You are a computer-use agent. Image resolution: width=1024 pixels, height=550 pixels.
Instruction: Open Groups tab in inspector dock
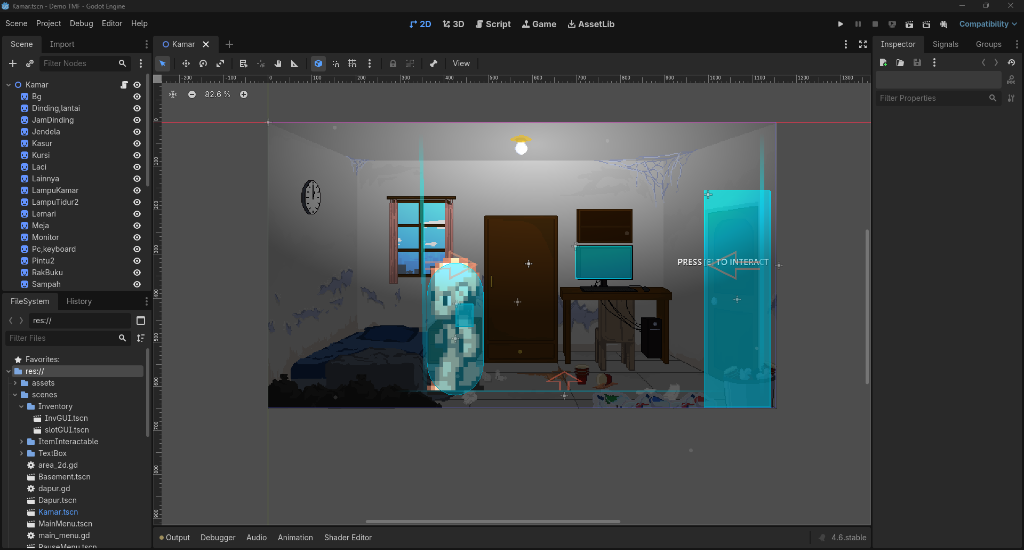click(x=988, y=44)
